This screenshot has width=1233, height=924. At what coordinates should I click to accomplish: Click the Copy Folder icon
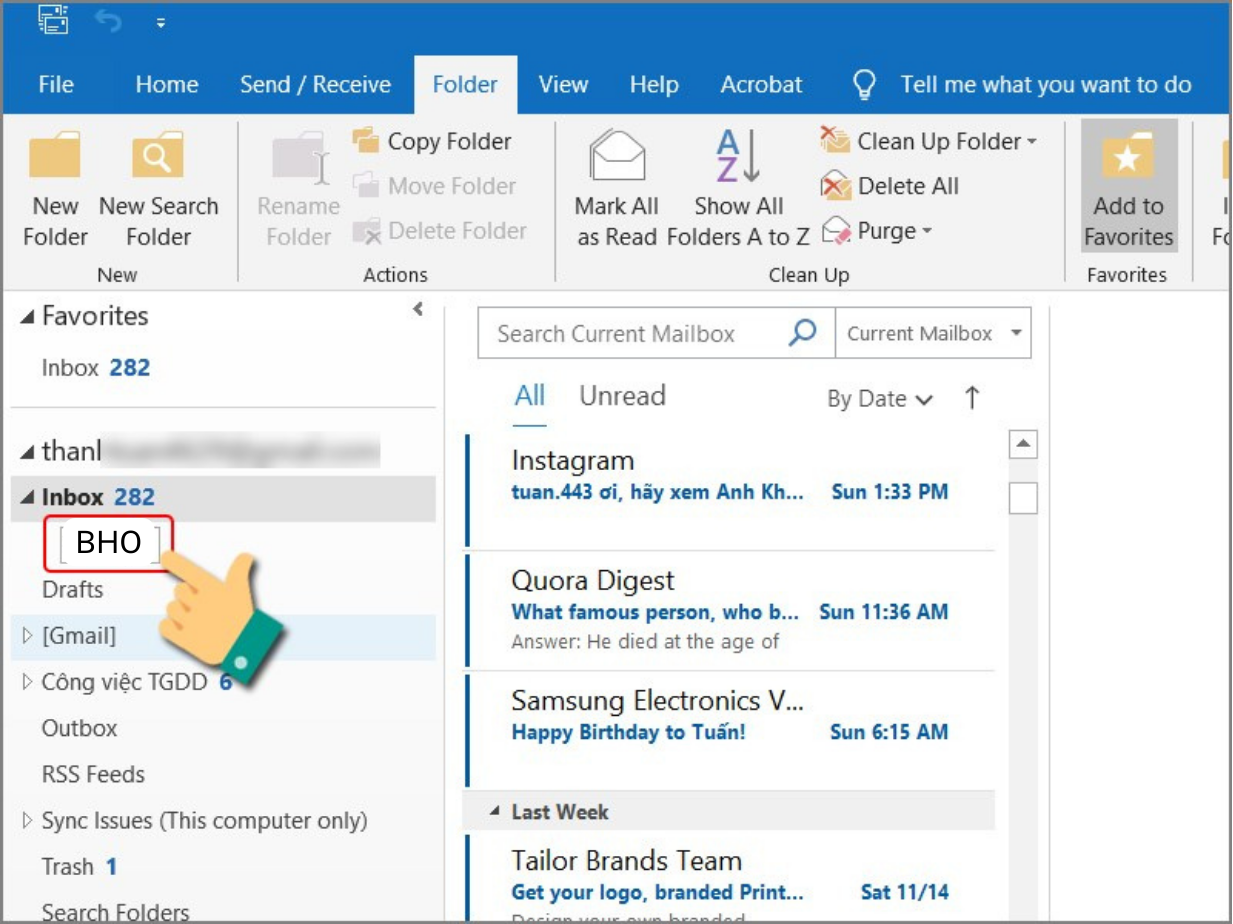[366, 141]
